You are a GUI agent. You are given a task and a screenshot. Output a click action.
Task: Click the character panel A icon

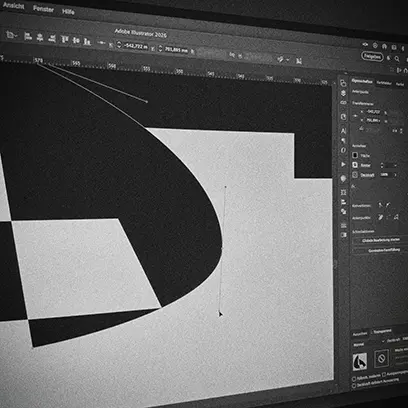click(343, 131)
